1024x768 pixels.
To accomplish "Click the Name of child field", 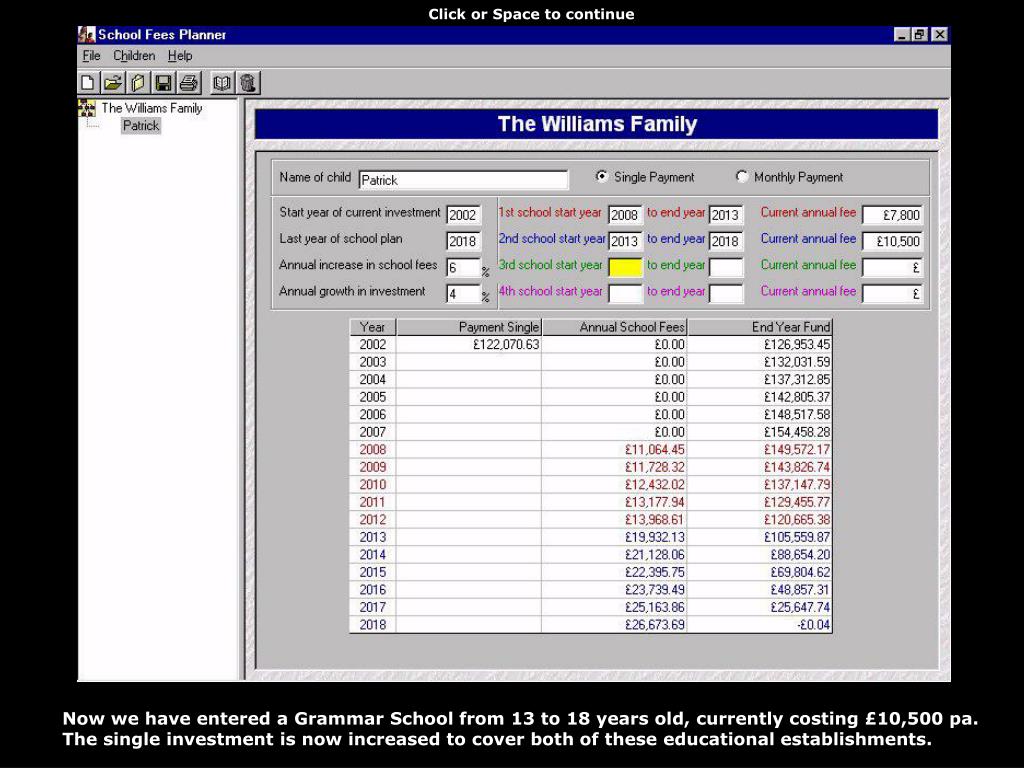I will 463,180.
